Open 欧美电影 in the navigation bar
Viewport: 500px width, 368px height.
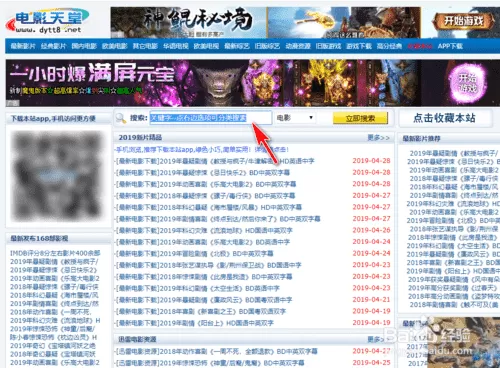(115, 46)
